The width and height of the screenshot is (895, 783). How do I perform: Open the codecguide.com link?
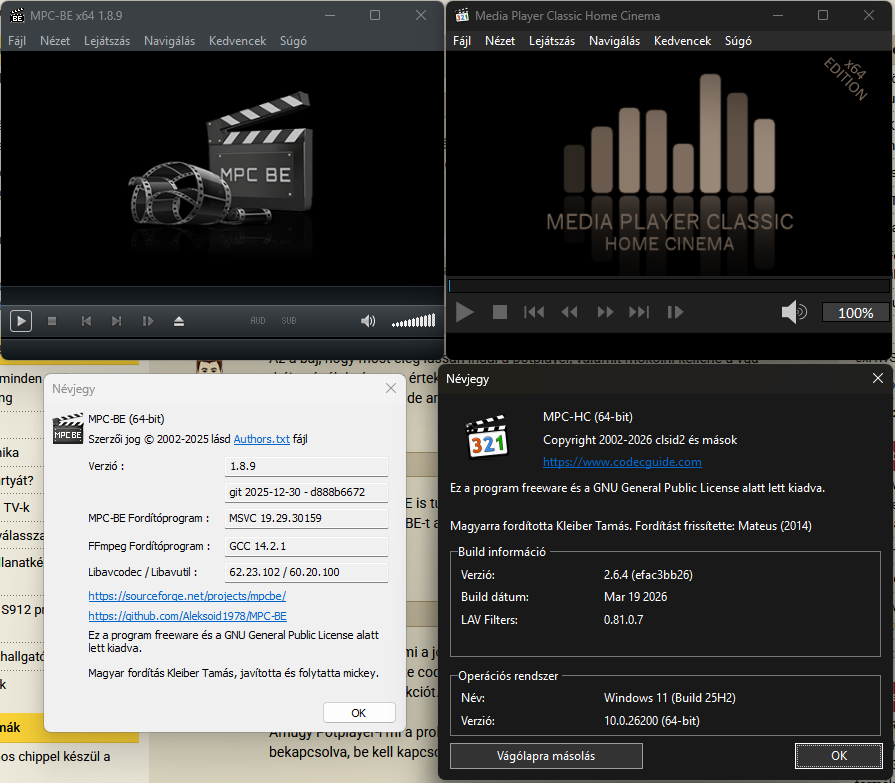coord(622,462)
